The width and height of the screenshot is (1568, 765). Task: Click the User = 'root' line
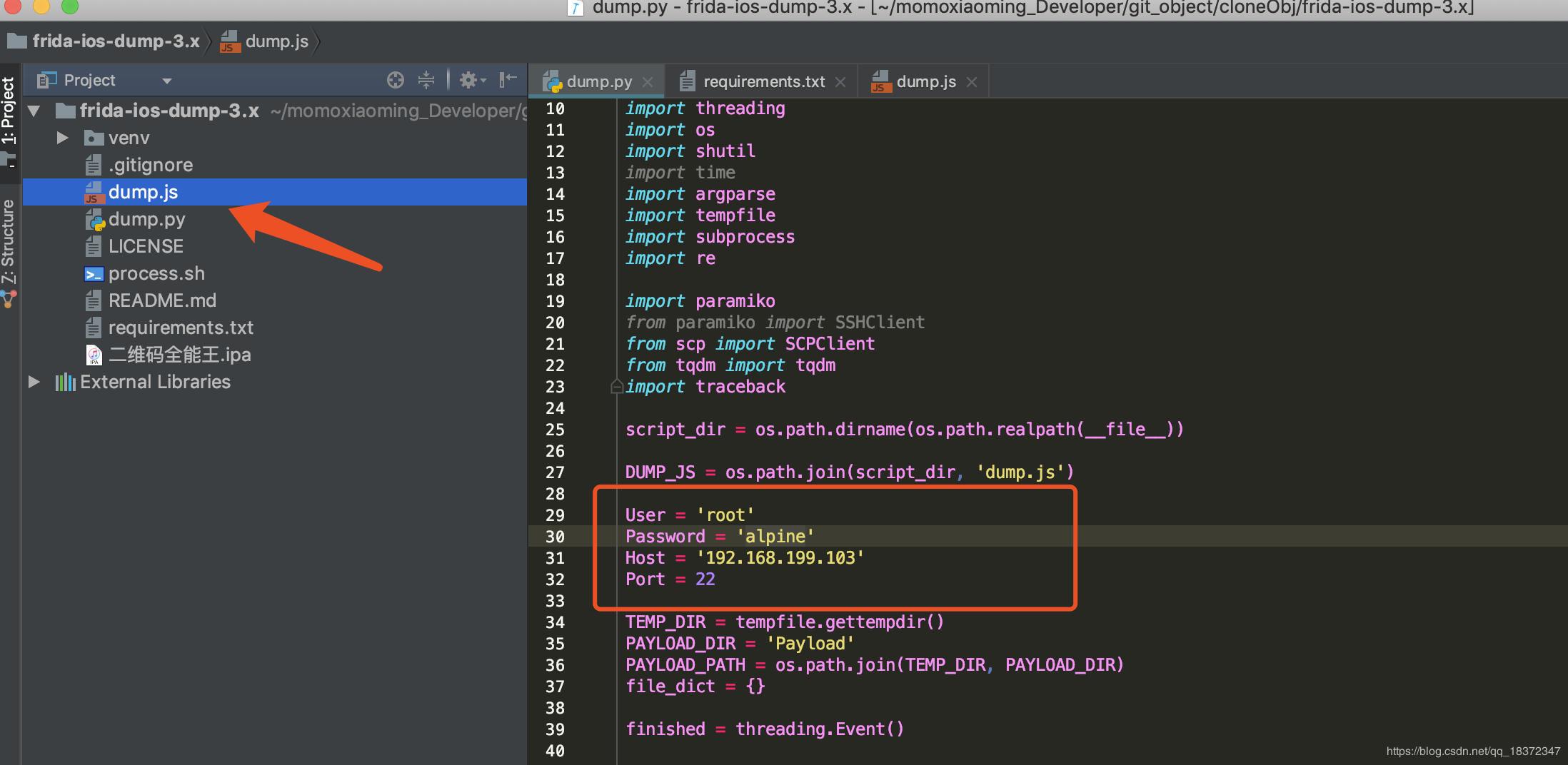689,515
